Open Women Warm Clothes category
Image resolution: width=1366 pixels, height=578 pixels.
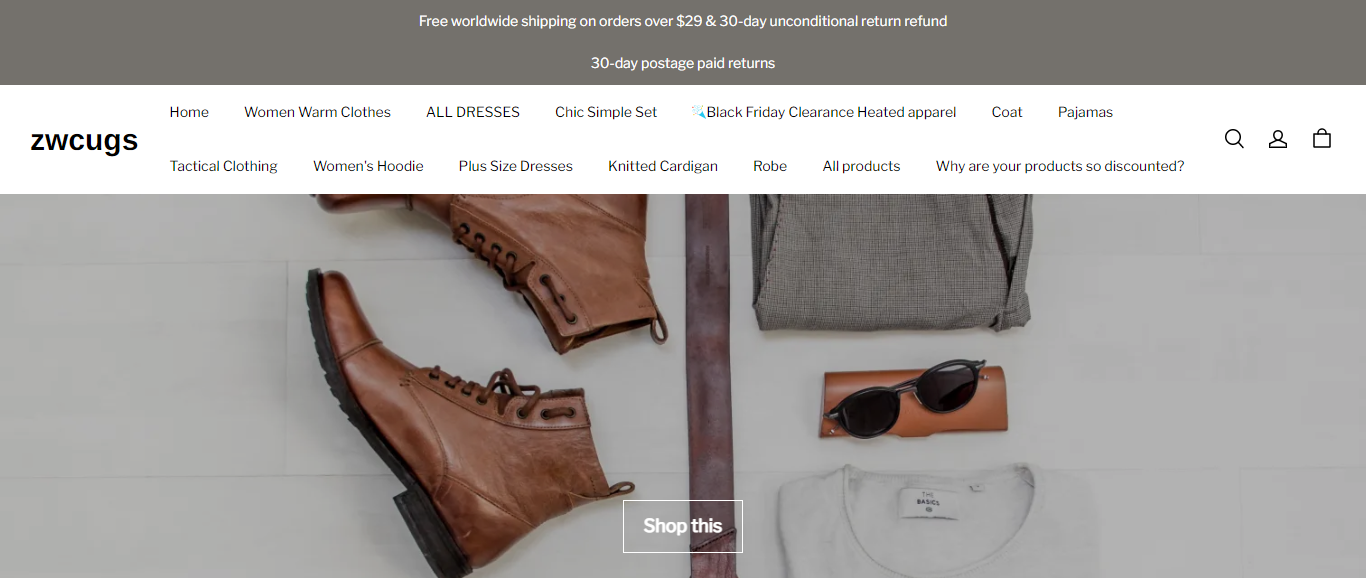coord(317,112)
